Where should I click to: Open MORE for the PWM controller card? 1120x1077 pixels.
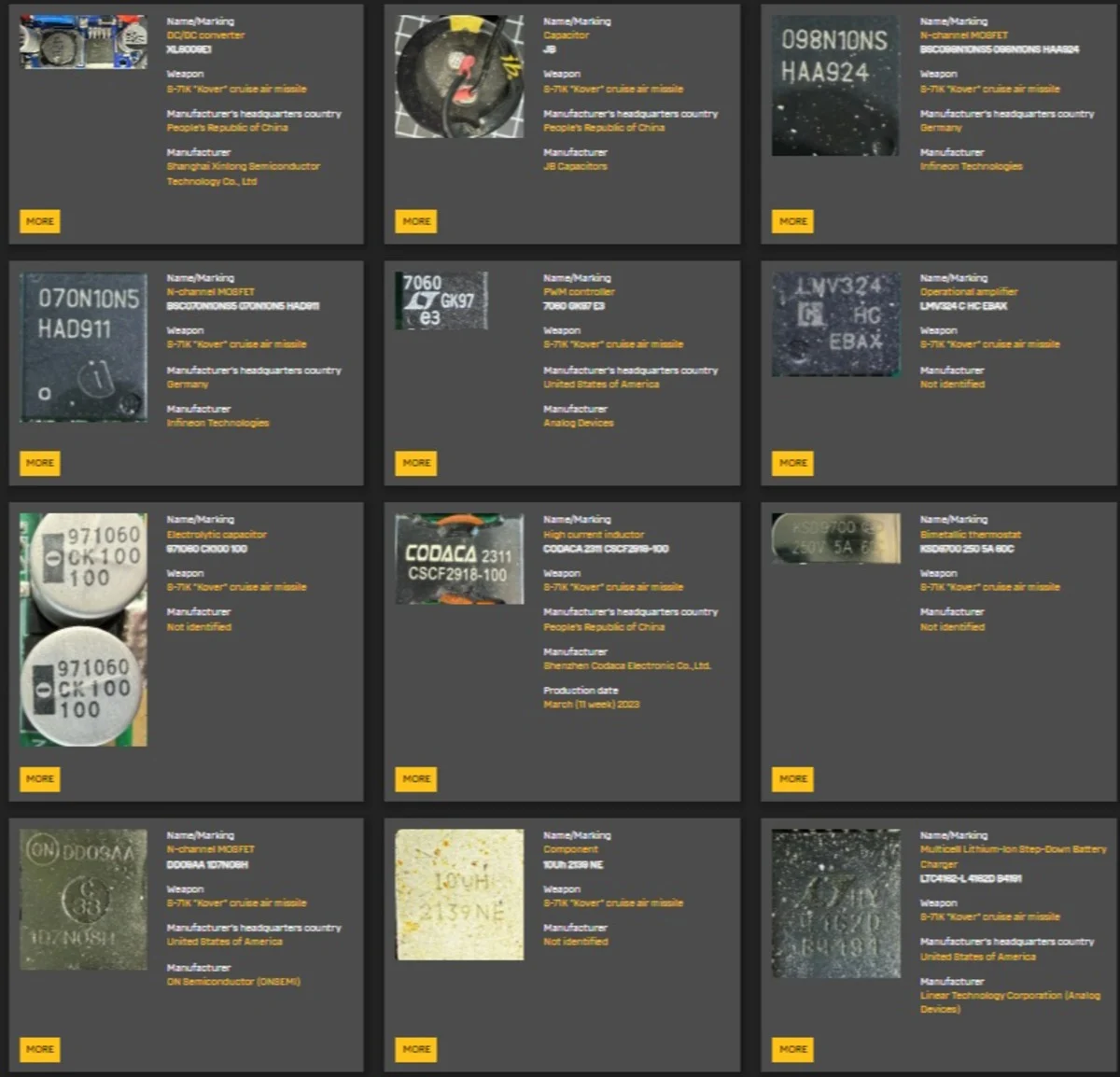[x=416, y=463]
